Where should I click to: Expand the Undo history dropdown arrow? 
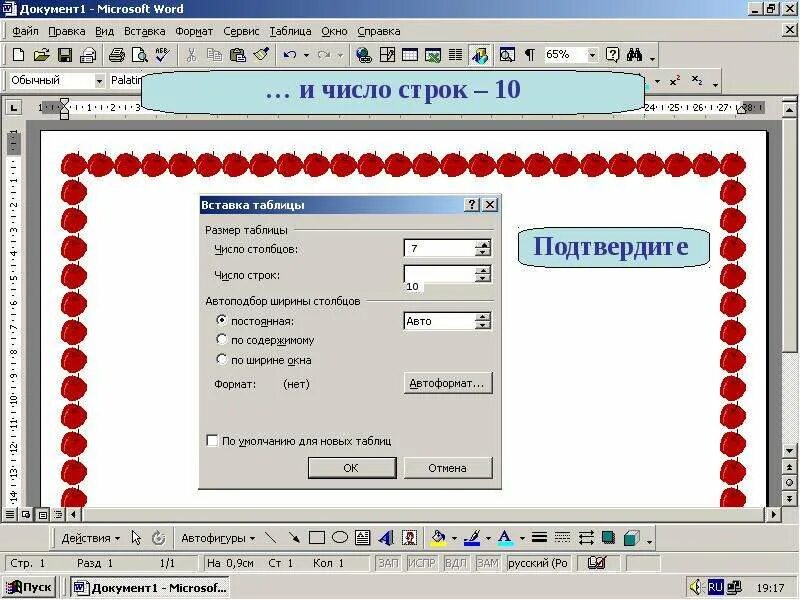[x=306, y=55]
